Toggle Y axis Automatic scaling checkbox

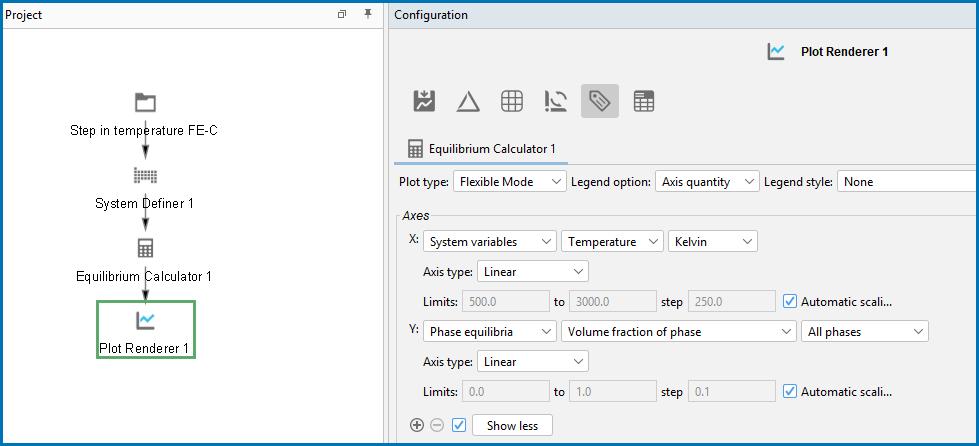pos(790,392)
